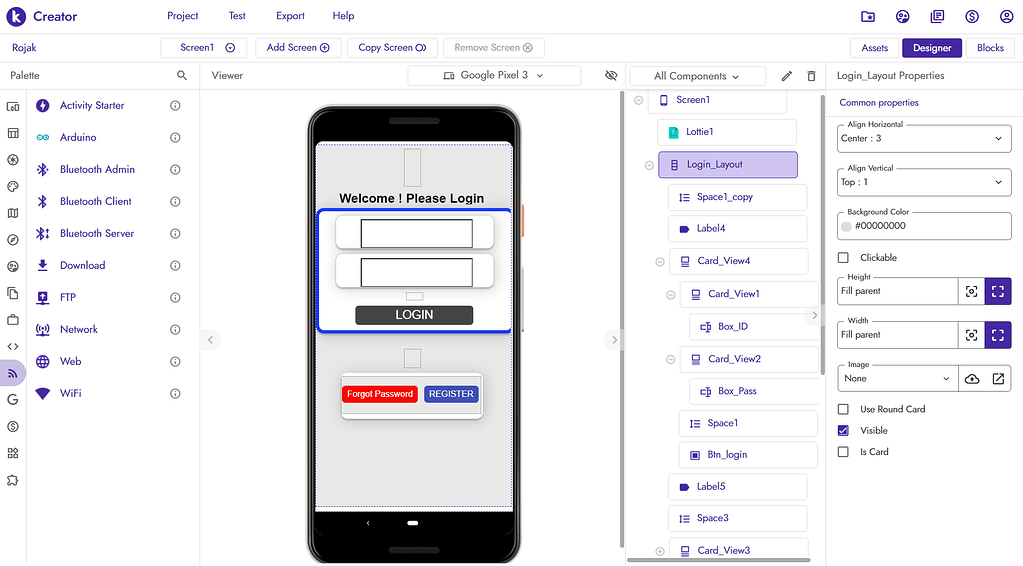Enable the Clickable checkbox
This screenshot has width=1023, height=566.
point(843,258)
